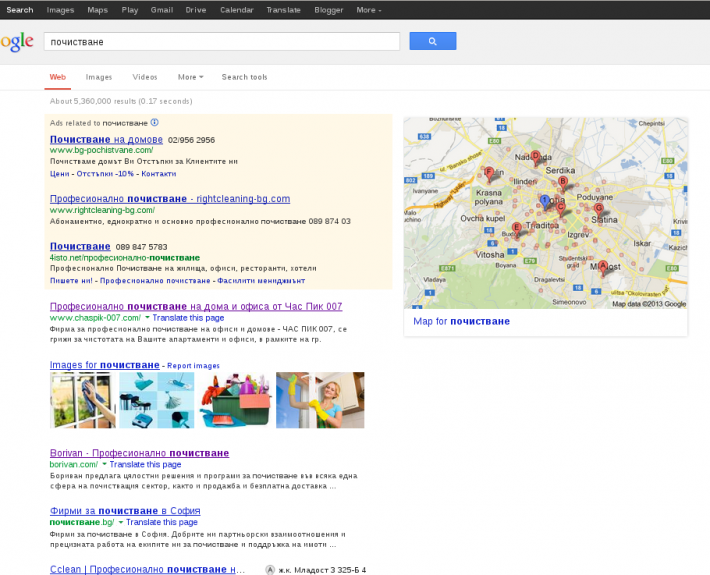The width and height of the screenshot is (710, 575).
Task: Open the arrow next to borivan.com URL
Action: coord(105,464)
